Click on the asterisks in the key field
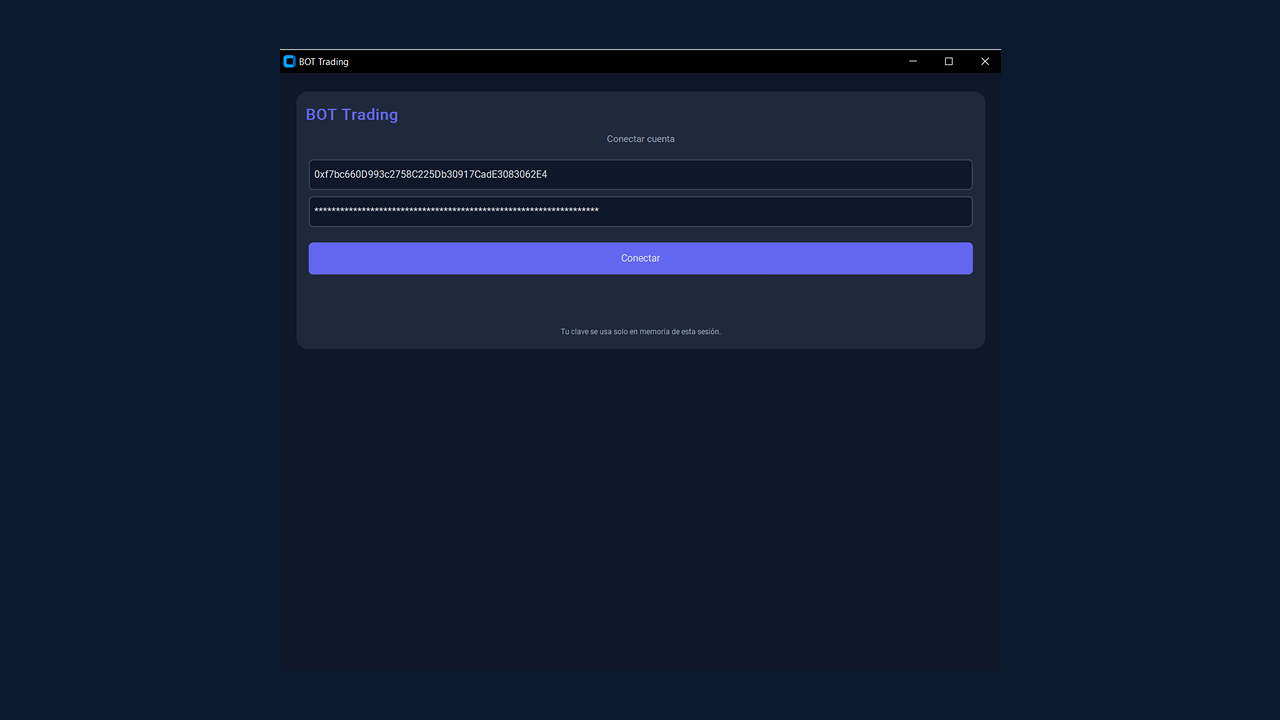Screen dimensions: 1280x720 pyautogui.click(x=456, y=211)
